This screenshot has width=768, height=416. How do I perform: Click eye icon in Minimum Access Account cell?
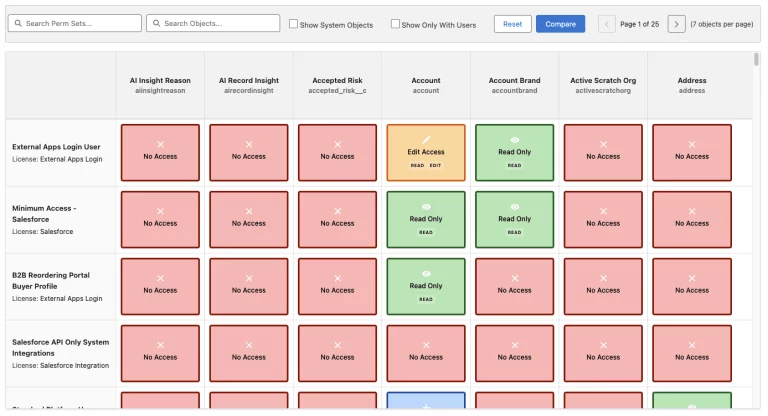[426, 207]
